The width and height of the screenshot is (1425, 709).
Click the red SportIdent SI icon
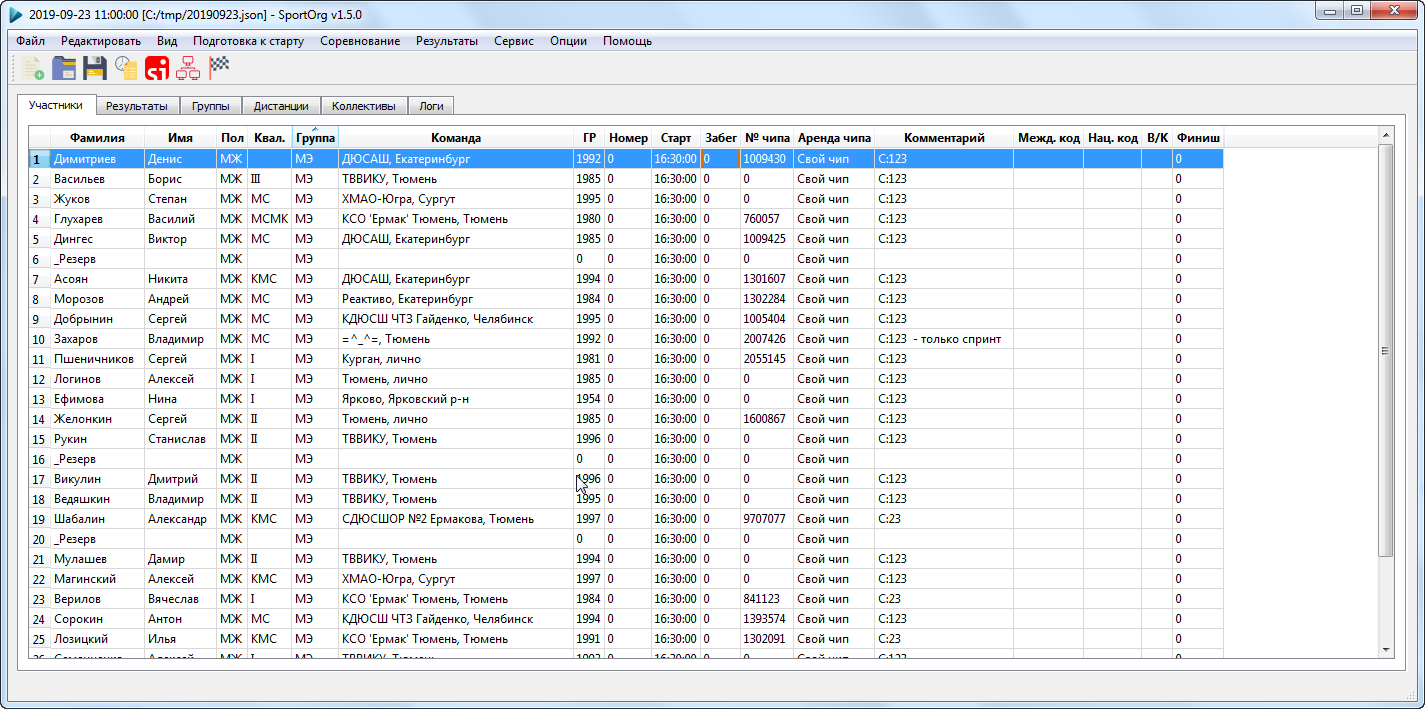pos(157,68)
